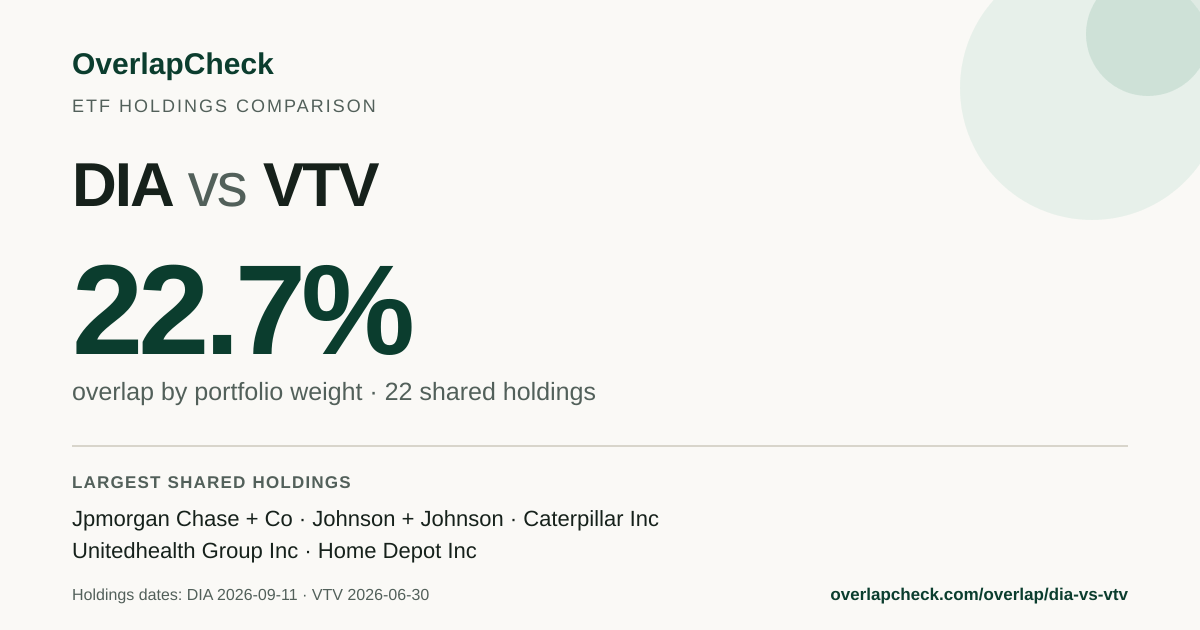Screen dimensions: 1200x630
Task: Click the DIA 2026-09-11 holdings date
Action: 242,595
